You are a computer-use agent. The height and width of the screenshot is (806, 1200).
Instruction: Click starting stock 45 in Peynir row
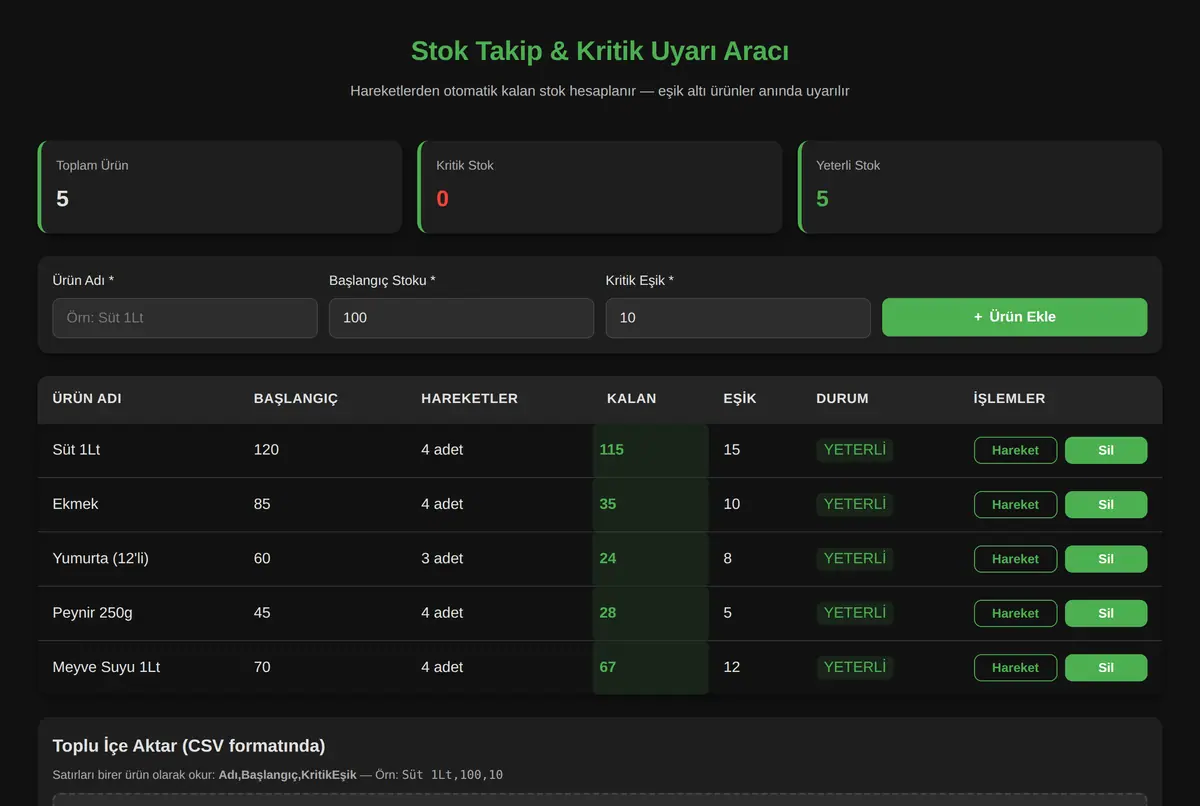click(x=262, y=612)
